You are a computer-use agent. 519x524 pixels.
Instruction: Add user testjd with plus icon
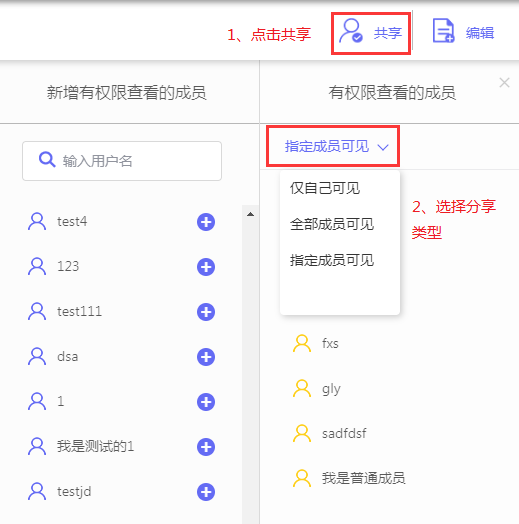coord(206,492)
